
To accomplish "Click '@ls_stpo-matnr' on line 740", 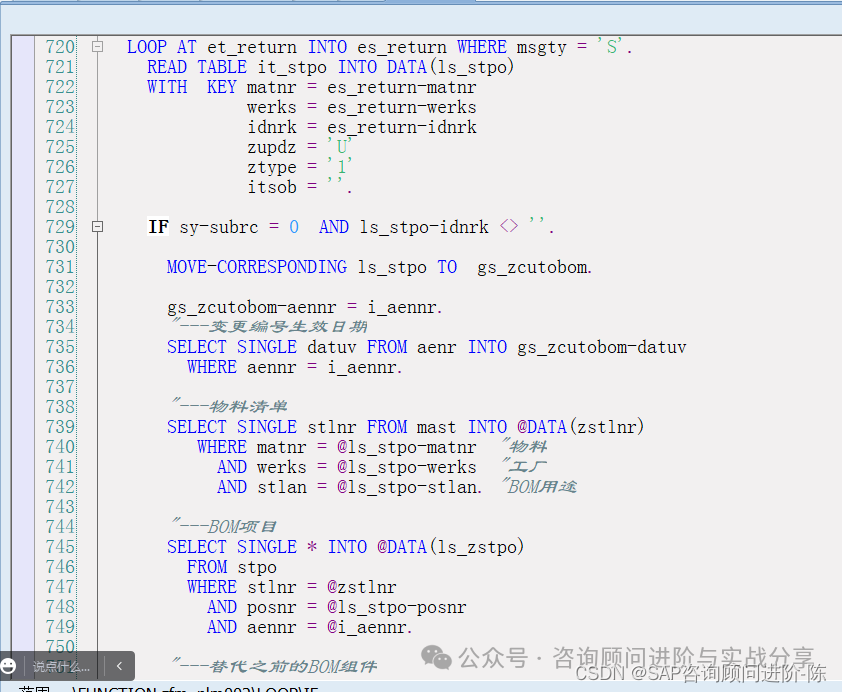I will point(407,447).
